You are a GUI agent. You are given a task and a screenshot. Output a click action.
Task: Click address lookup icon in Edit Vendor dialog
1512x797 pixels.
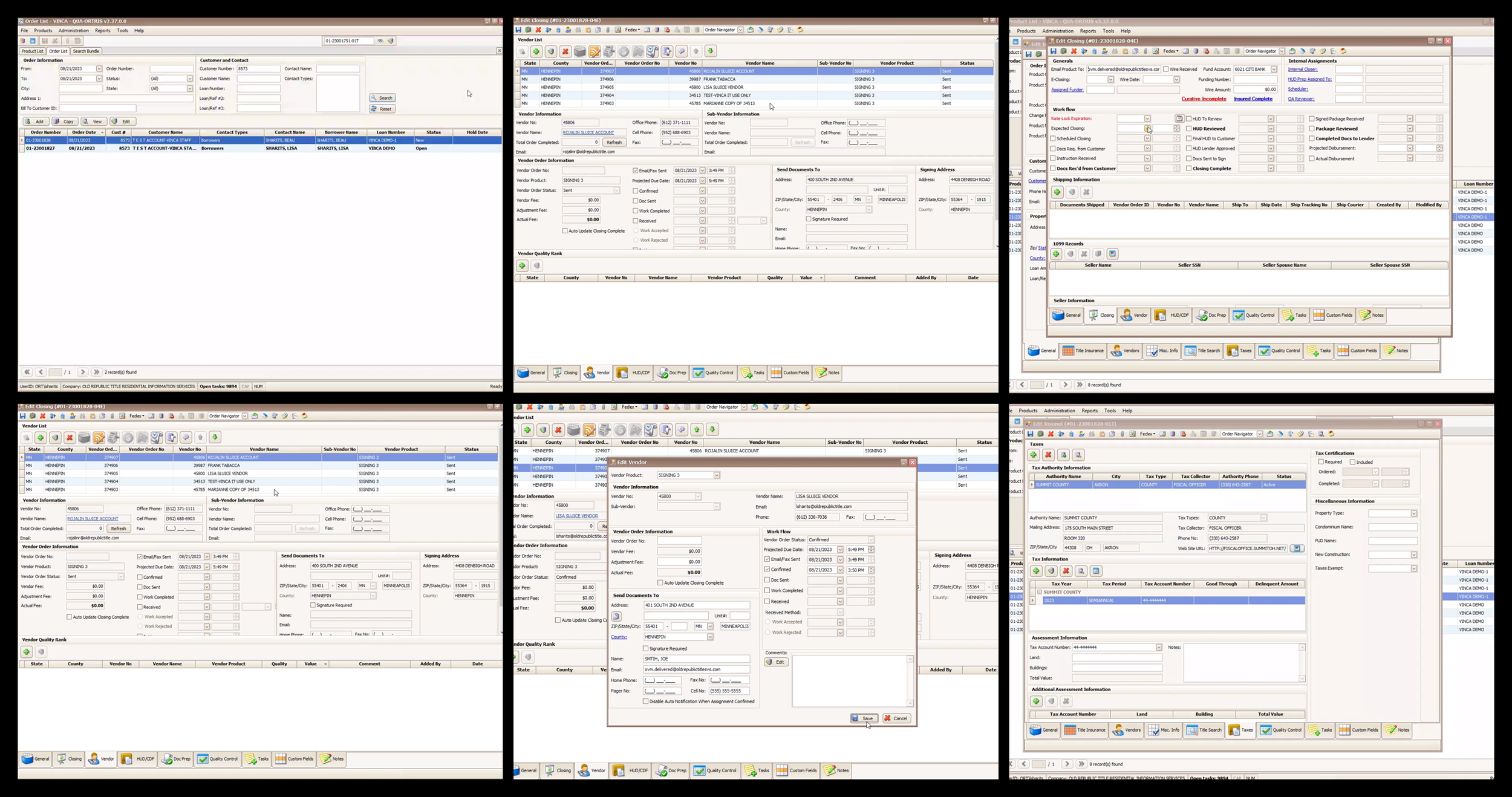(616, 617)
